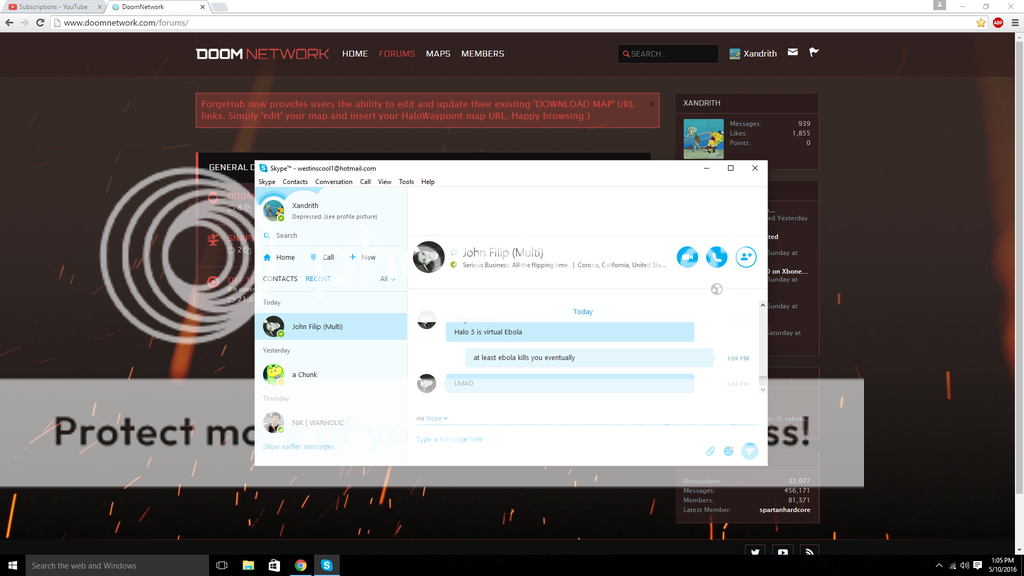Open the Call menu in Skype
The image size is (1024, 576).
[x=365, y=182]
